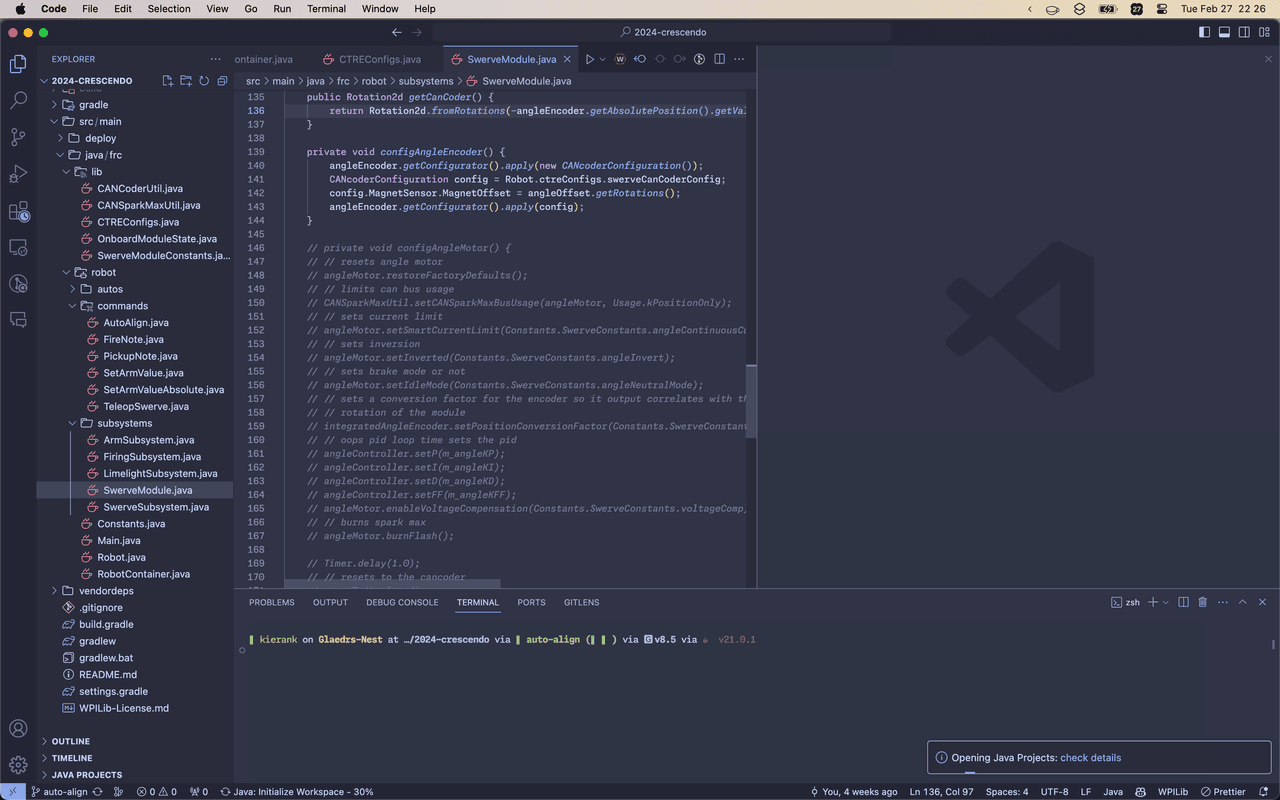Screen dimensions: 1280x800
Task: Open the Source Control view
Action: (18, 137)
